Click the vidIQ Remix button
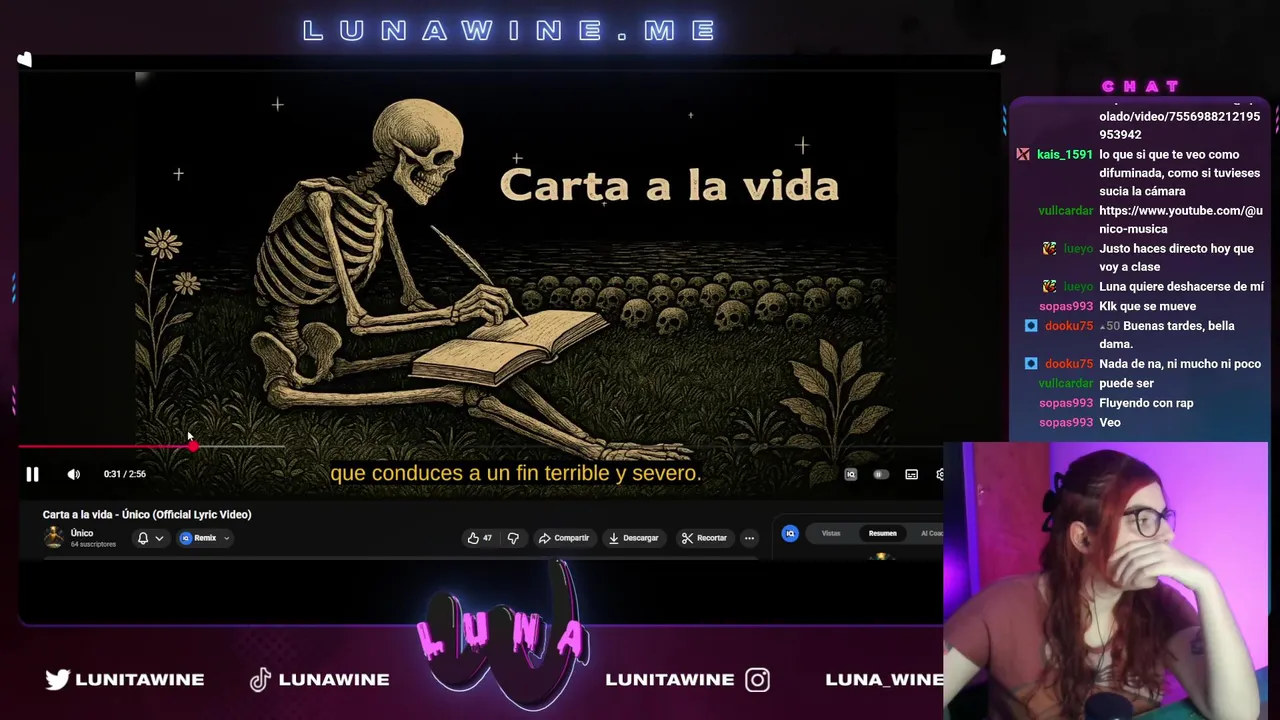 199,538
